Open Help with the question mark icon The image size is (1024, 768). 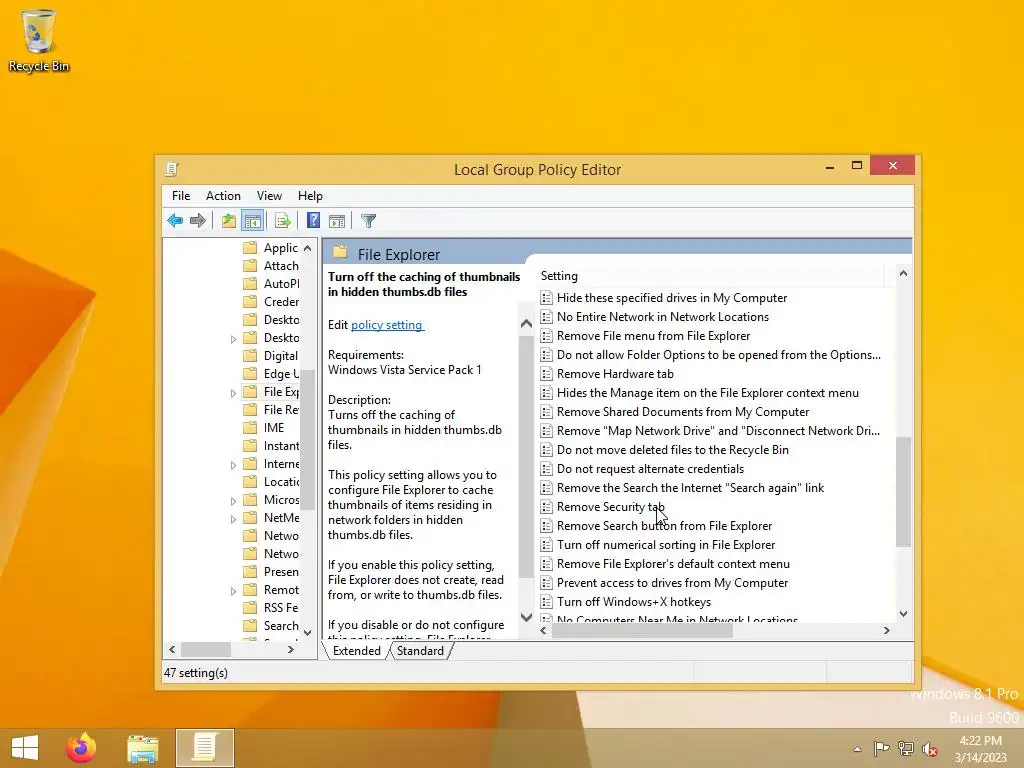pos(313,221)
